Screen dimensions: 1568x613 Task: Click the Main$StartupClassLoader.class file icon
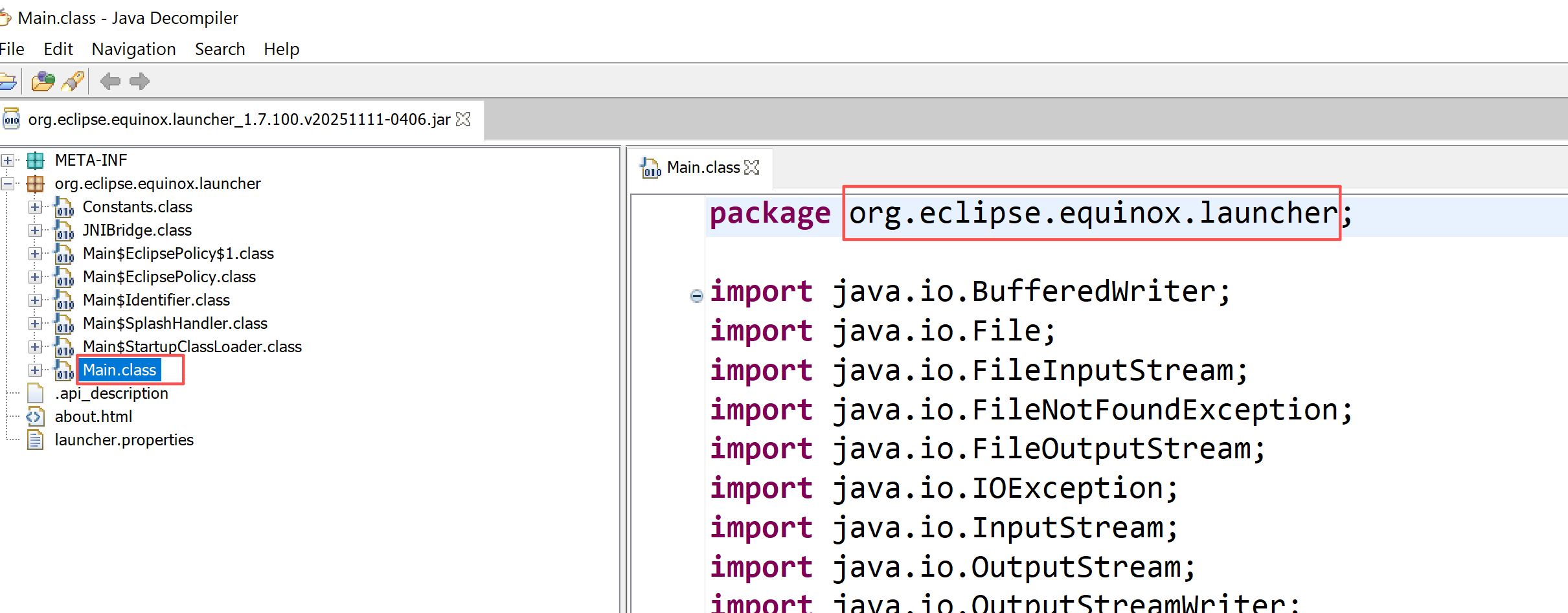[x=64, y=347]
